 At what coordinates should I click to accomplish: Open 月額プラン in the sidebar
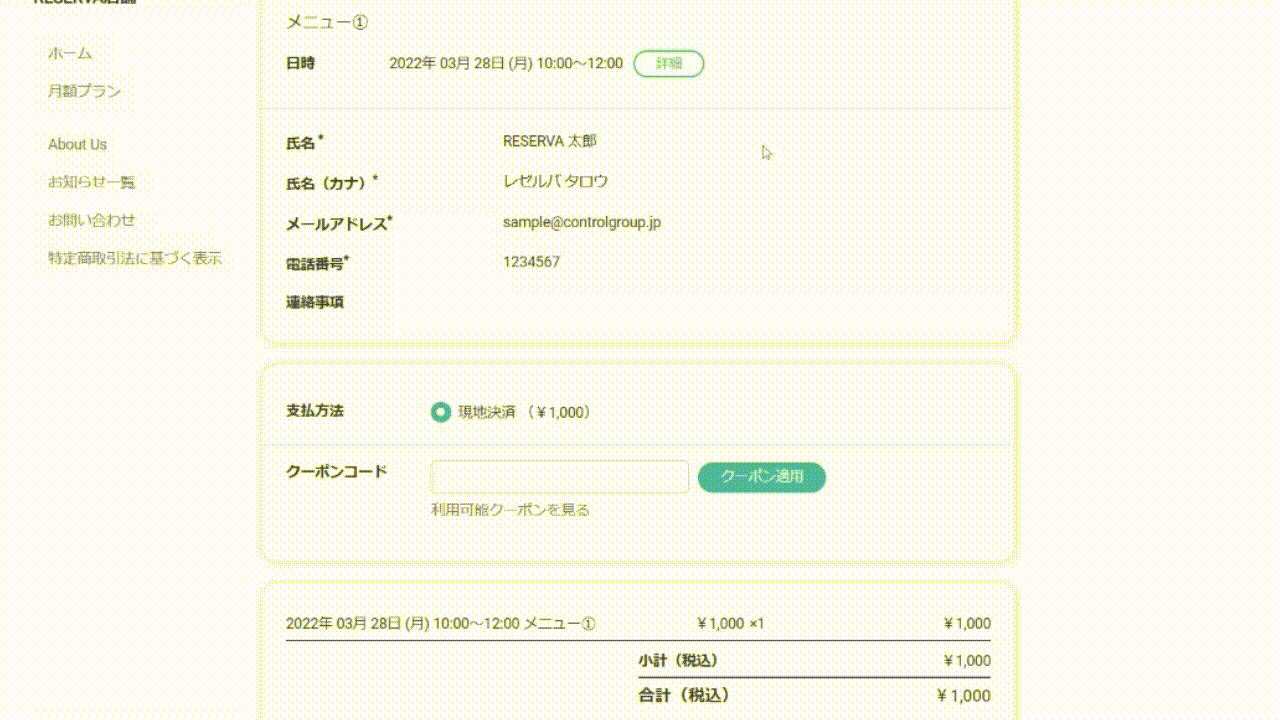coord(85,91)
